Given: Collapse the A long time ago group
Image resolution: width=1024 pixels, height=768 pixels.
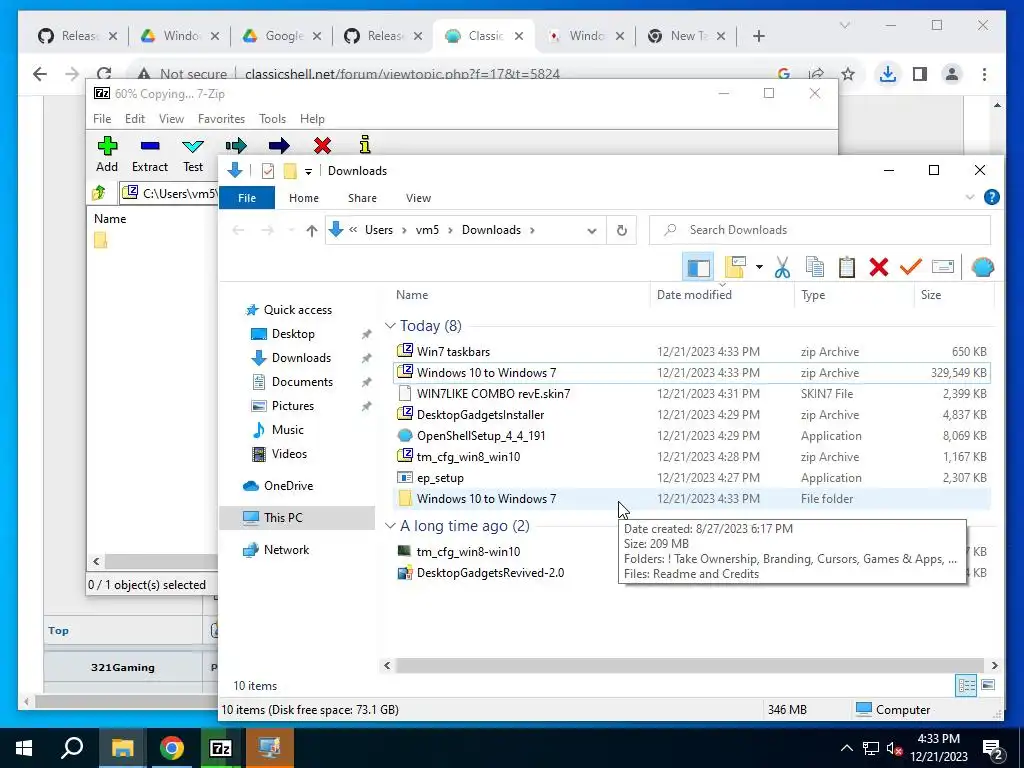Looking at the screenshot, I should 390,526.
